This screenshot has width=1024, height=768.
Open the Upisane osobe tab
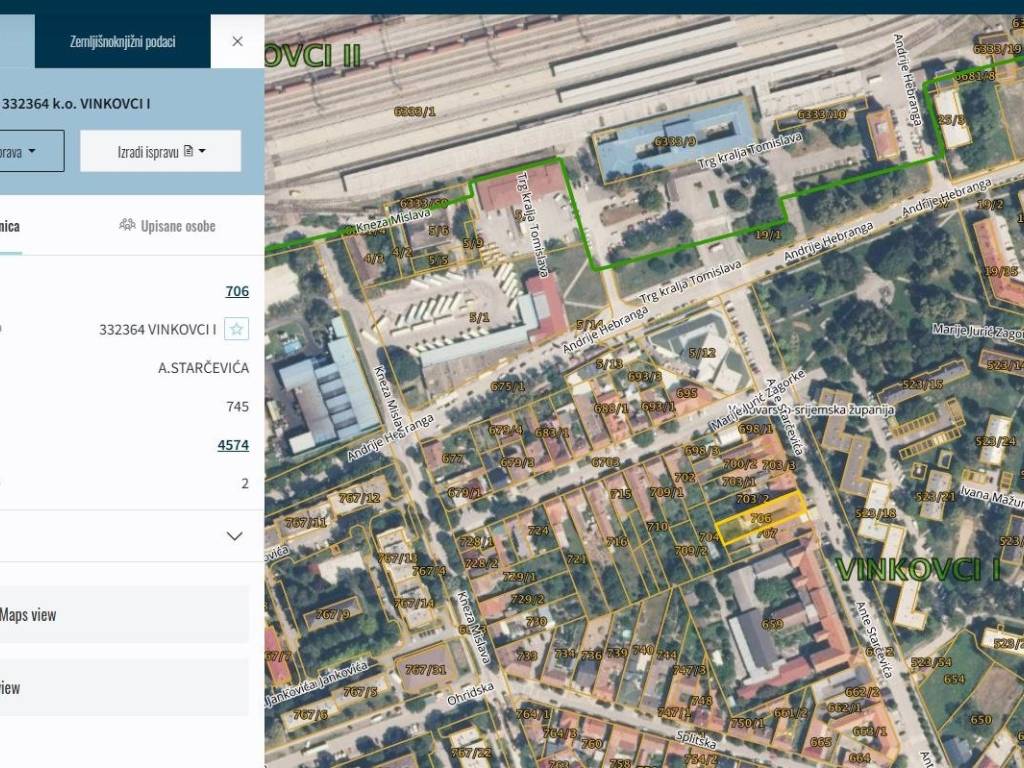click(167, 225)
